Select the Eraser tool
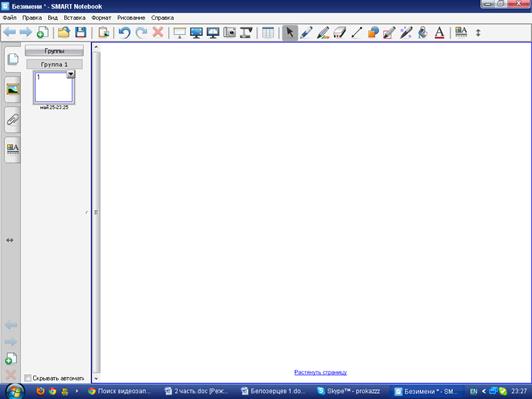 pyautogui.click(x=339, y=33)
